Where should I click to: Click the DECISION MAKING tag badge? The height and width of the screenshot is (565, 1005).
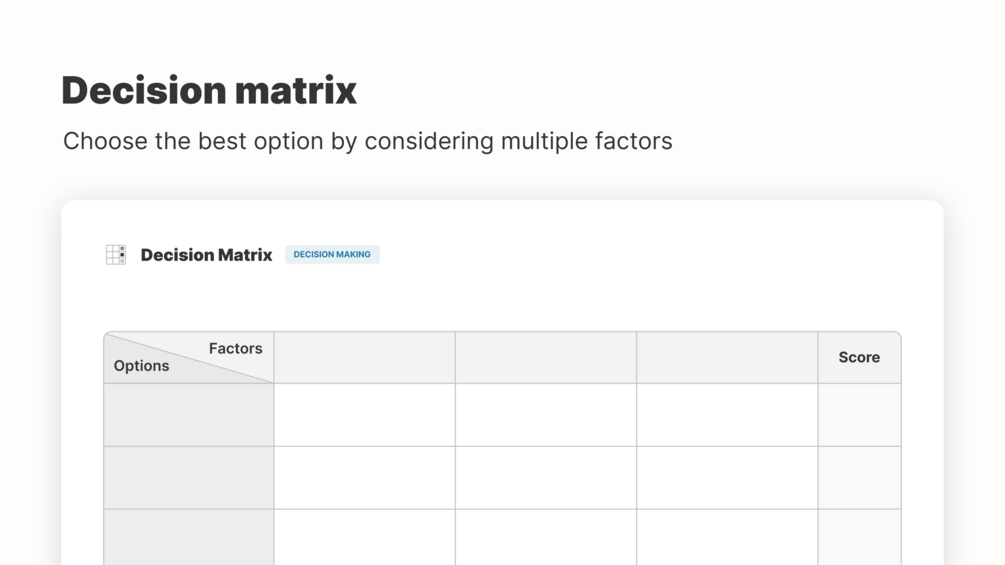coord(332,255)
